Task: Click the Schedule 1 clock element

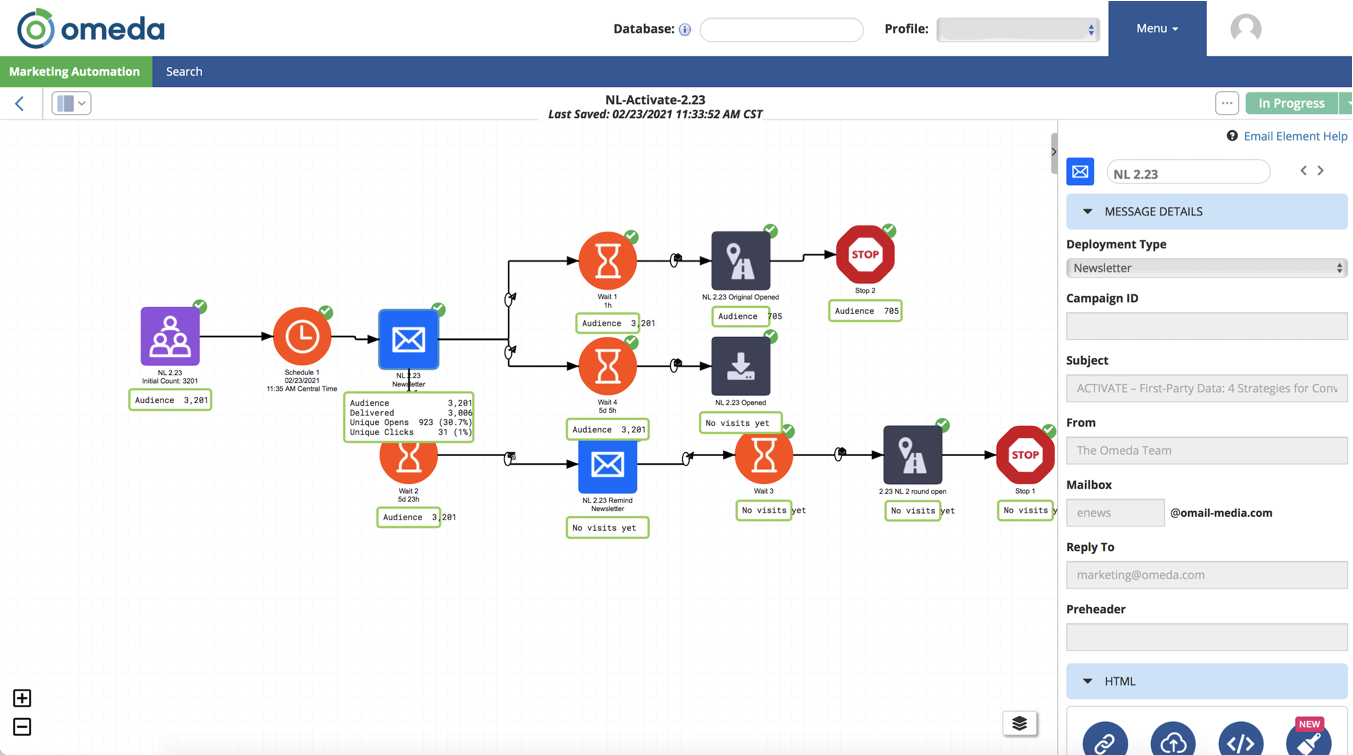Action: [302, 337]
